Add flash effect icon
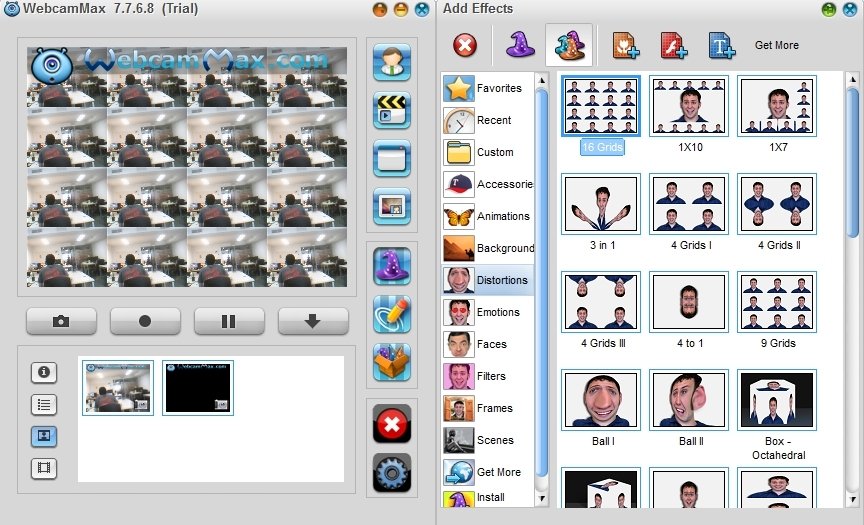Image resolution: width=864 pixels, height=525 pixels. (x=673, y=45)
